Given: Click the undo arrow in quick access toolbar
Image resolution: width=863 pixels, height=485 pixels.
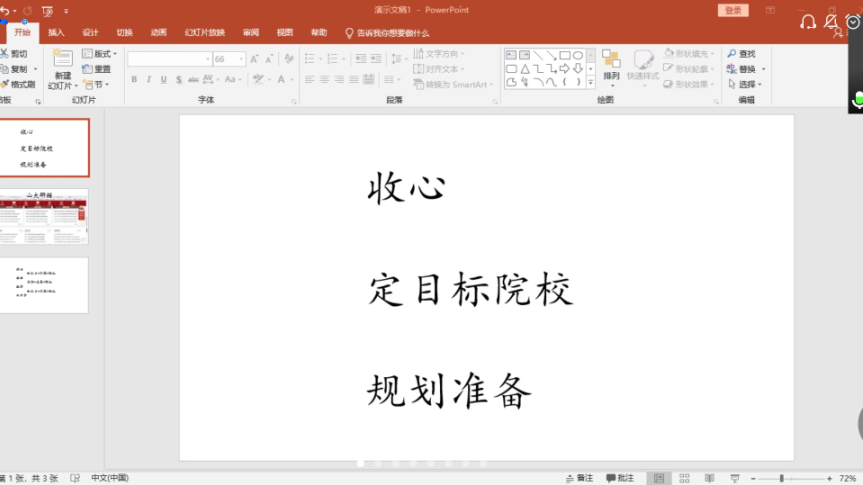Looking at the screenshot, I should pyautogui.click(x=4, y=11).
